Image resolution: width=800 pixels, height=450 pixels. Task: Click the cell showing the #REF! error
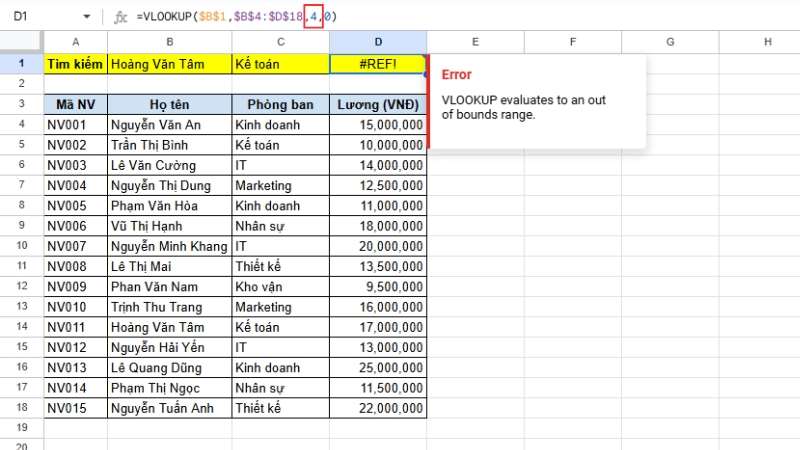click(378, 63)
